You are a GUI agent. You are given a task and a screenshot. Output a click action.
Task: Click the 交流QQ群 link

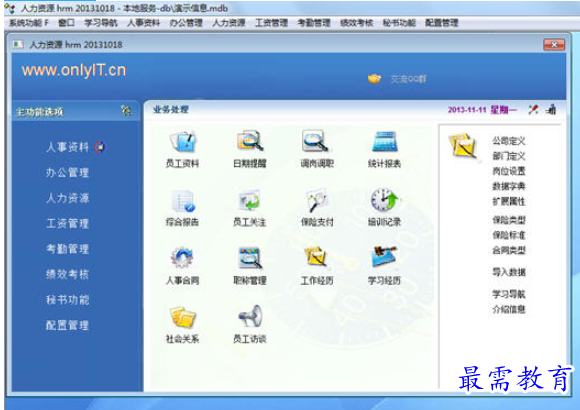tap(408, 79)
